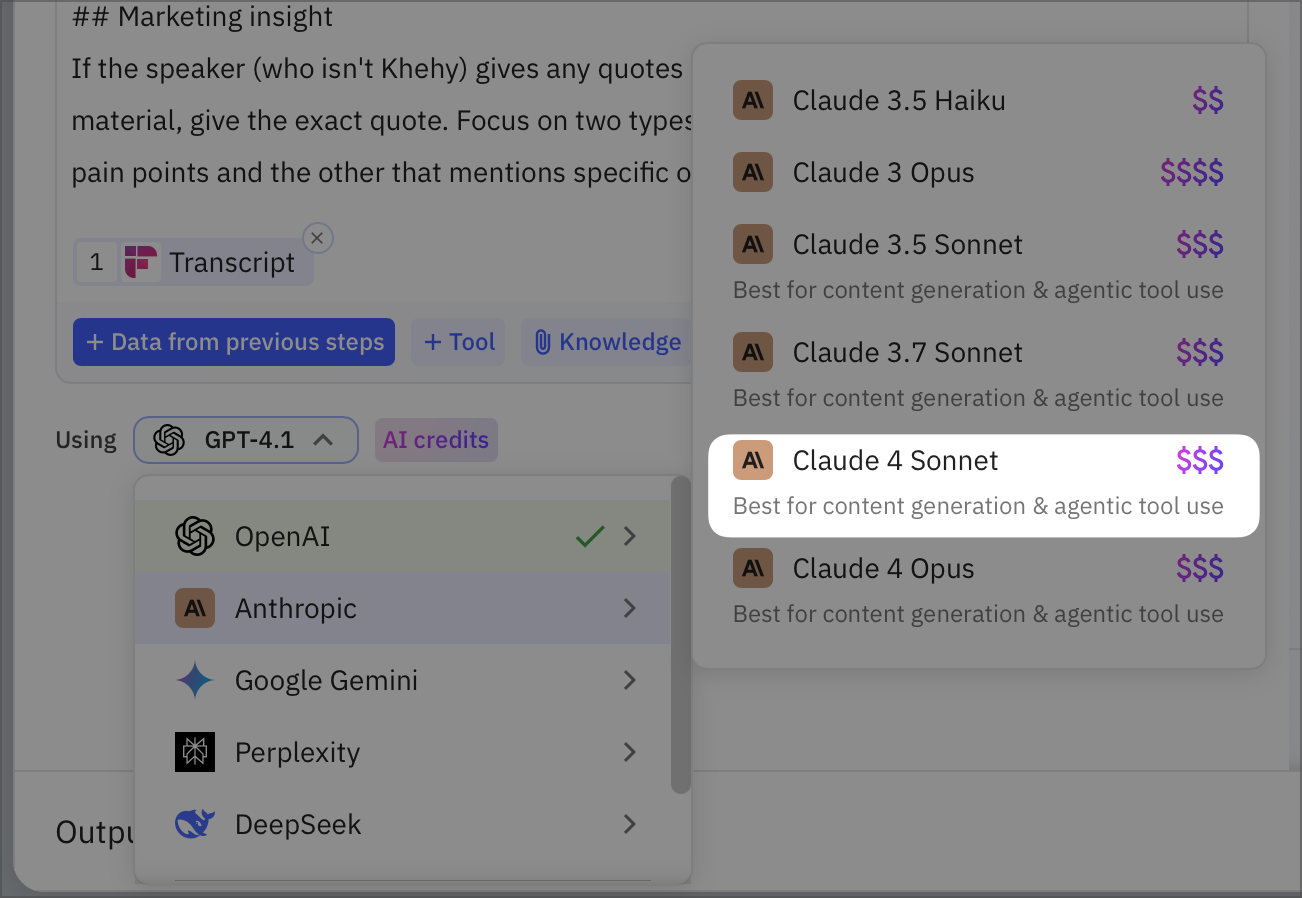1302x898 pixels.
Task: Choose Claude 3 Opus model
Action: click(x=979, y=172)
